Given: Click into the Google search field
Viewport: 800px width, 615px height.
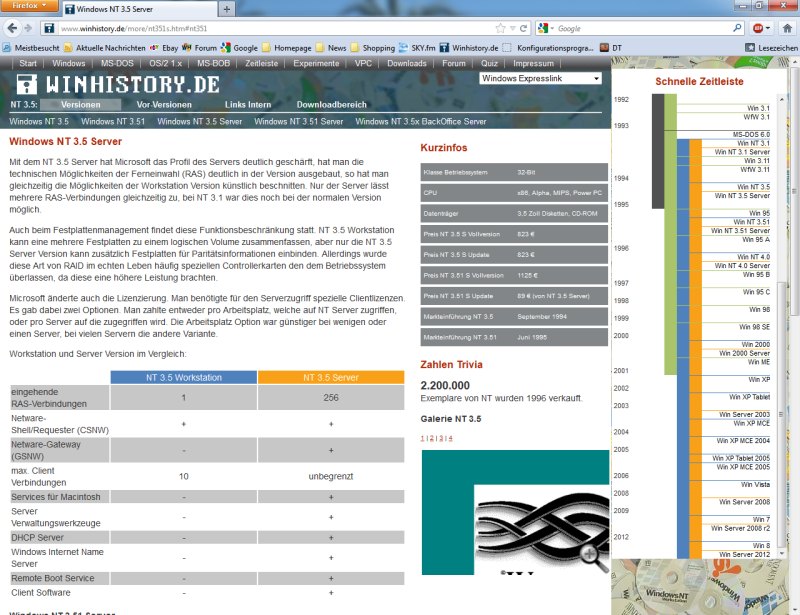Looking at the screenshot, I should pyautogui.click(x=644, y=29).
